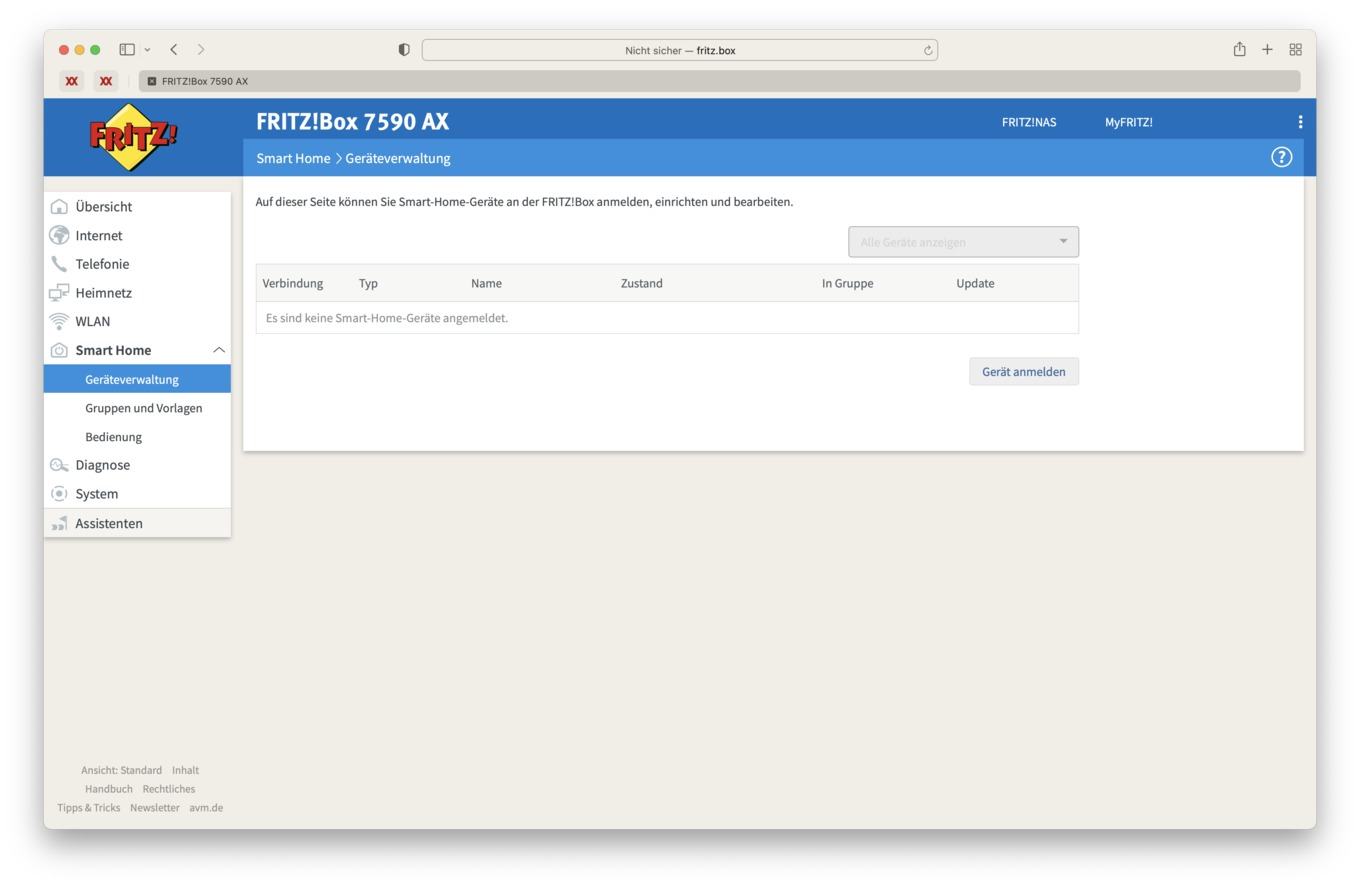Click the In Gruppe column header
This screenshot has width=1360, height=887.
(847, 284)
